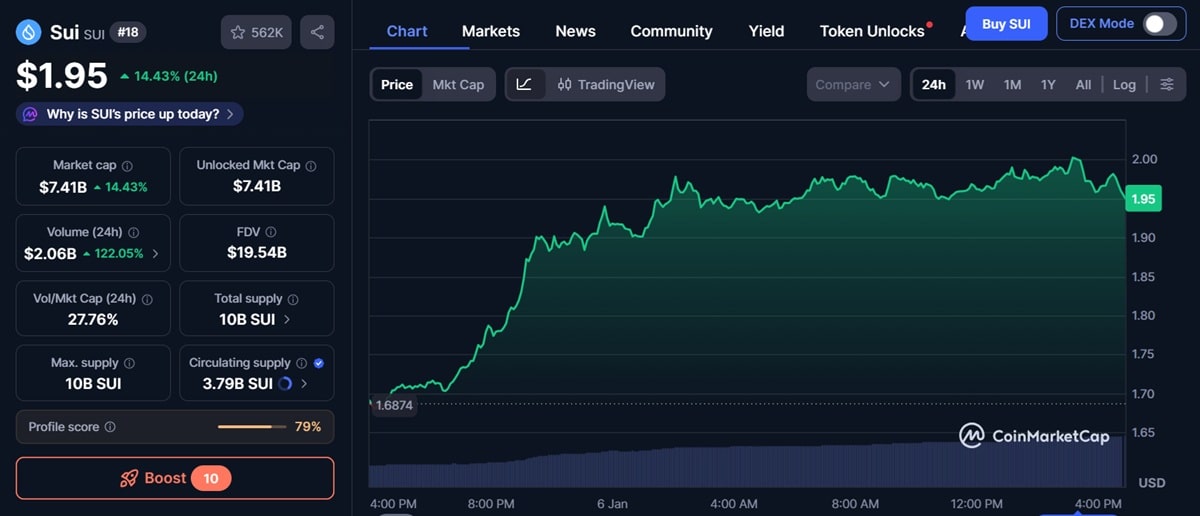Open the Markets tab
Screen dimensions: 1200x516
pyautogui.click(x=491, y=31)
